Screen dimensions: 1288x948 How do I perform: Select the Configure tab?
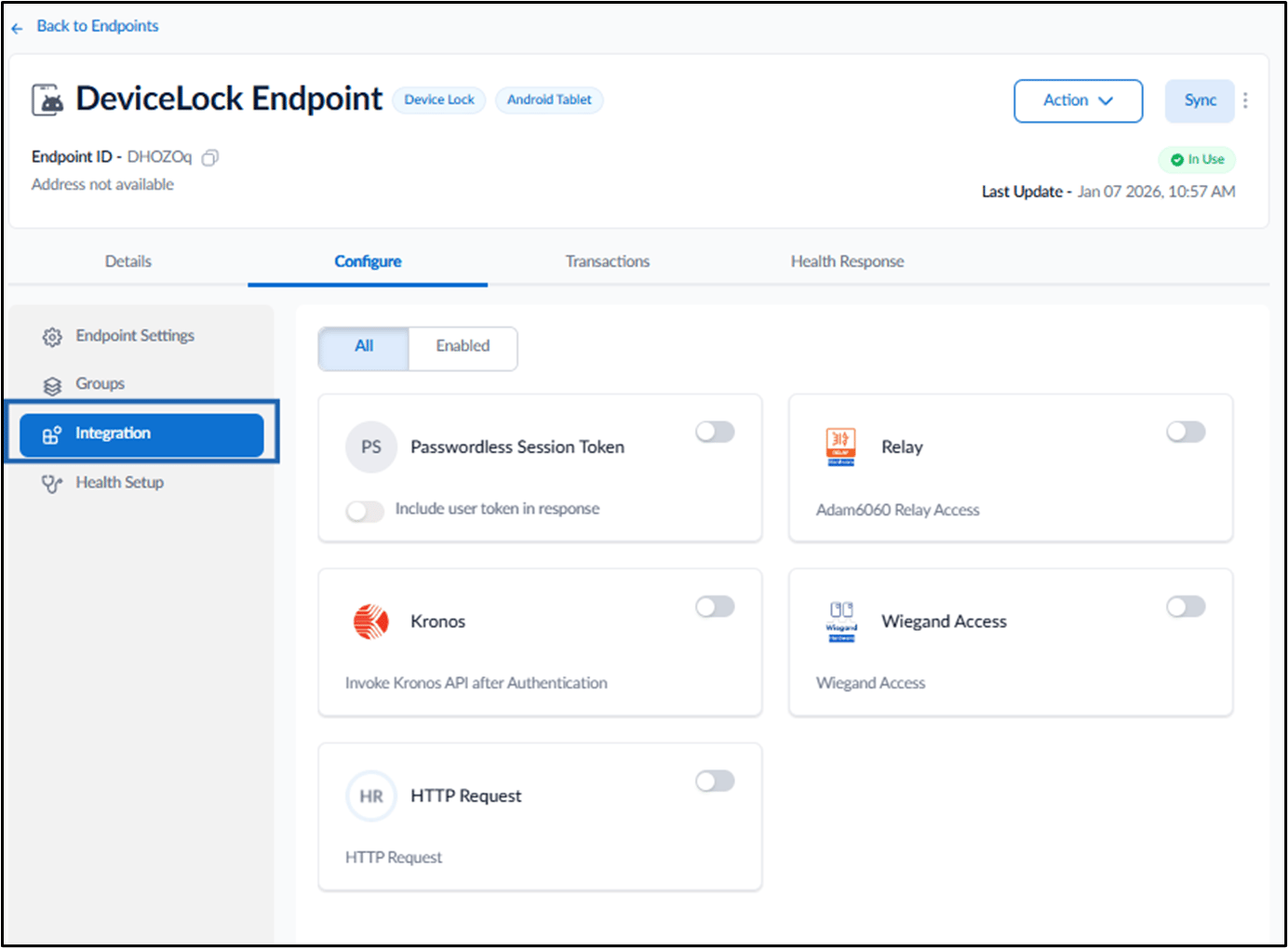pyautogui.click(x=368, y=261)
